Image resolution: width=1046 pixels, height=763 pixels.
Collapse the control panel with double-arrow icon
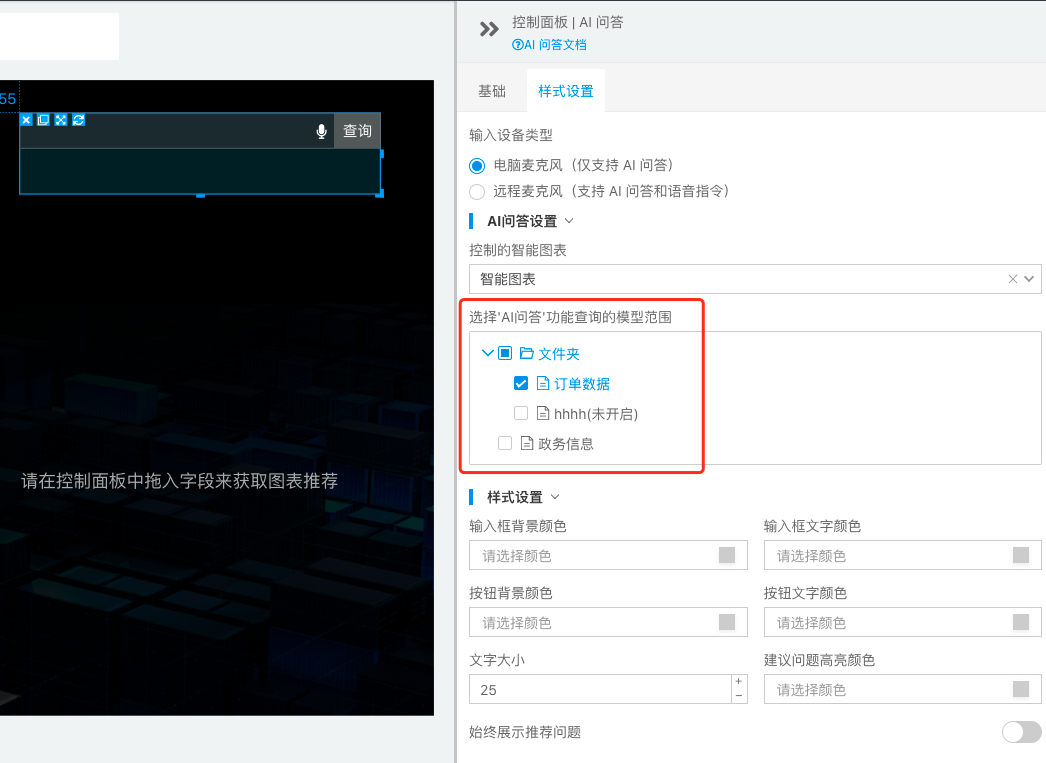(x=489, y=29)
